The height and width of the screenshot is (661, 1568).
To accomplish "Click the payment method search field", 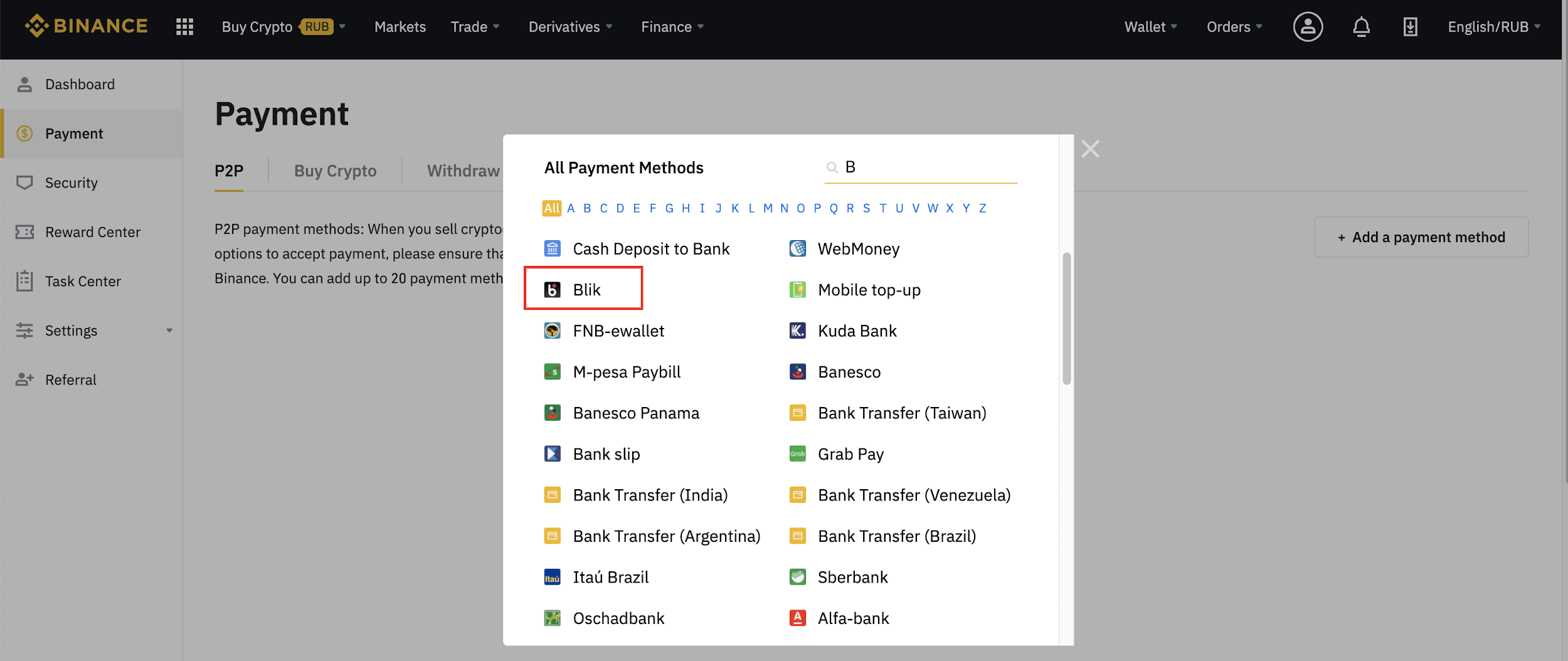I will pyautogui.click(x=921, y=167).
